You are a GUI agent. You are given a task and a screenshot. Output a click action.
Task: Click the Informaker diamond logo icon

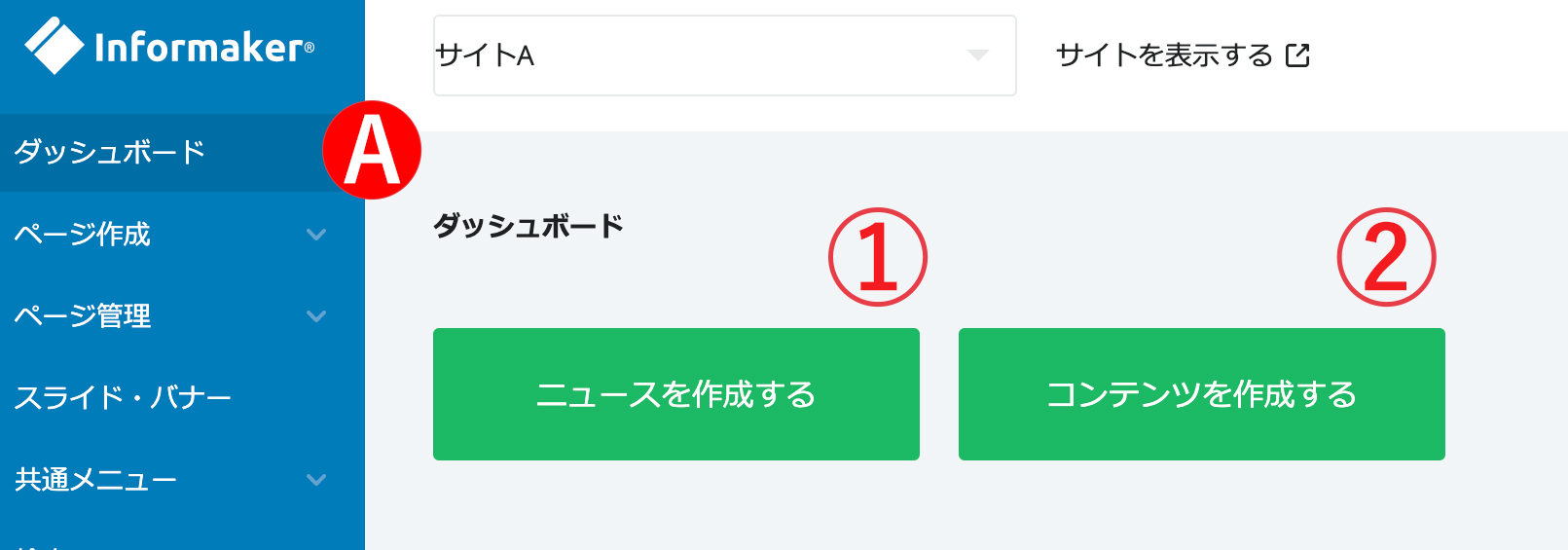[55, 46]
